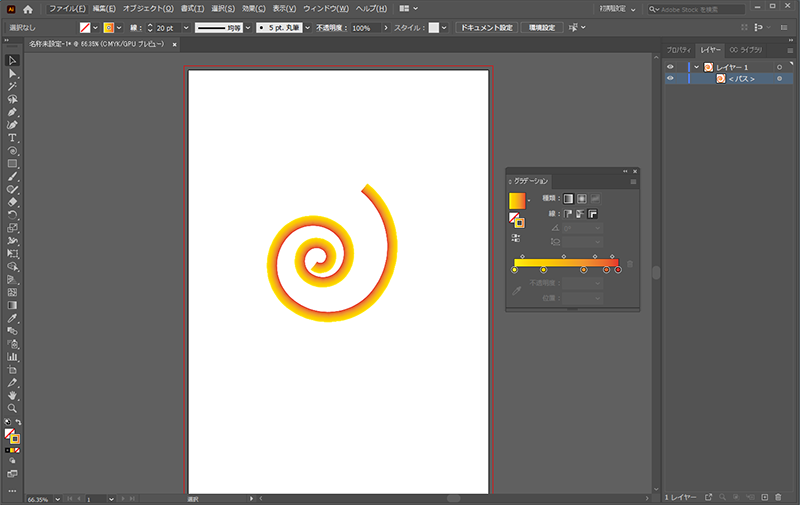Screen dimensions: 800x505
Task: Select the Type (T) tool
Action: tap(12, 137)
